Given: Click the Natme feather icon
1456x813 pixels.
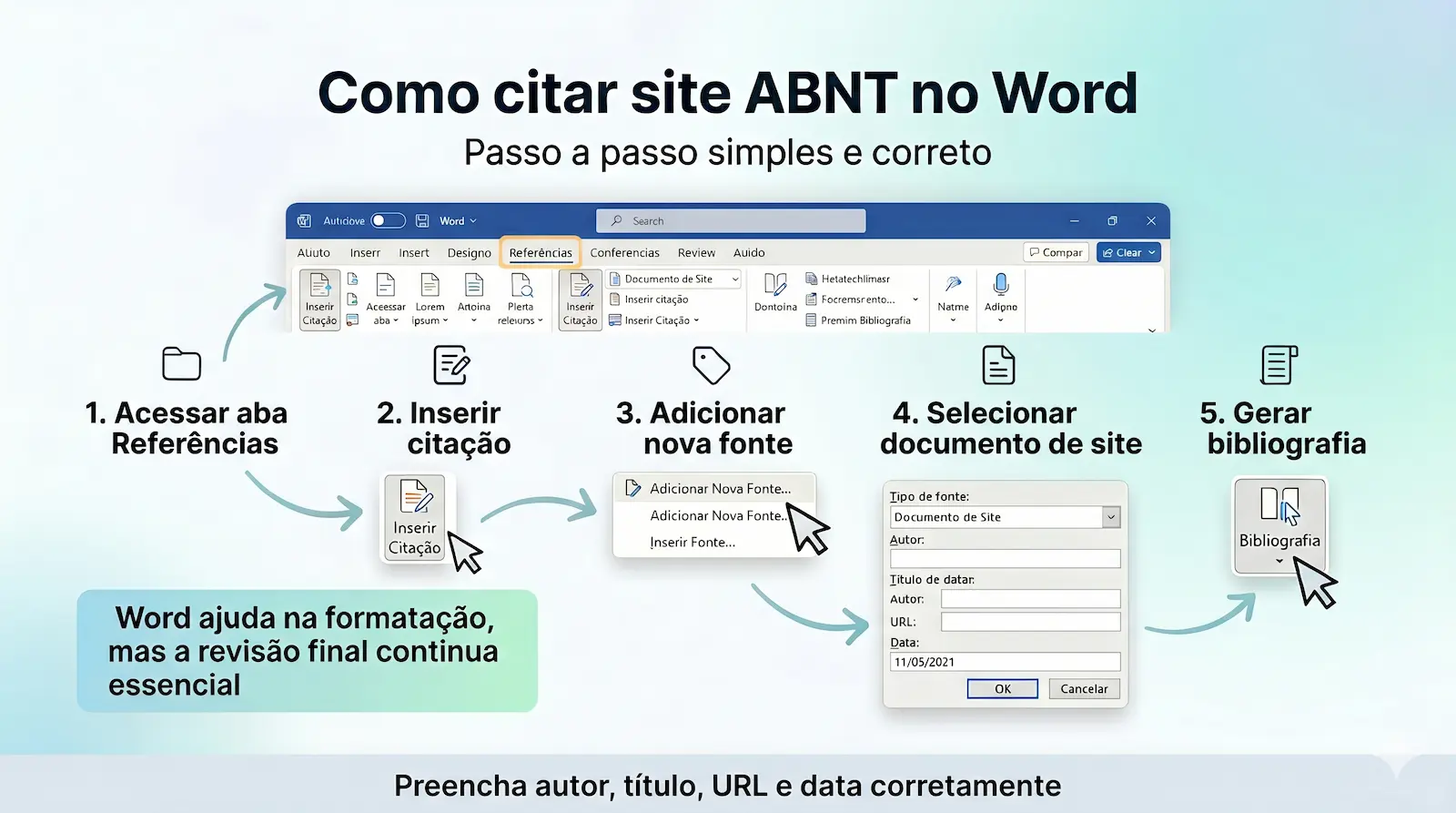Looking at the screenshot, I should coord(953,285).
